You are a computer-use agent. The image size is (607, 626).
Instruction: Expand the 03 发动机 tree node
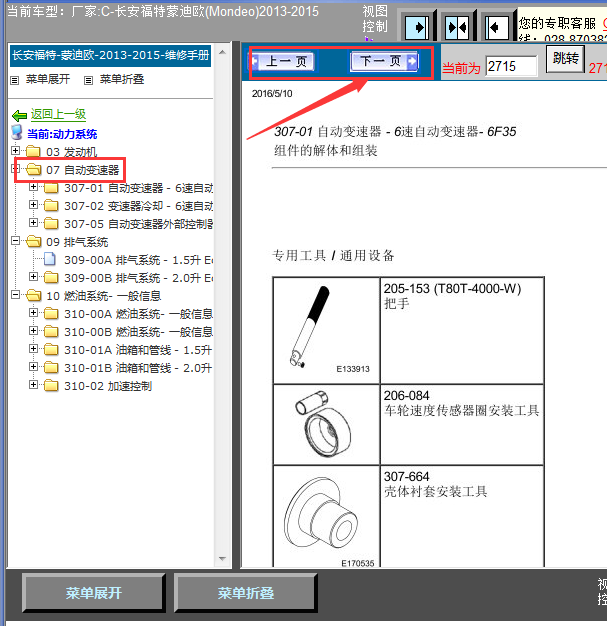click(15, 151)
